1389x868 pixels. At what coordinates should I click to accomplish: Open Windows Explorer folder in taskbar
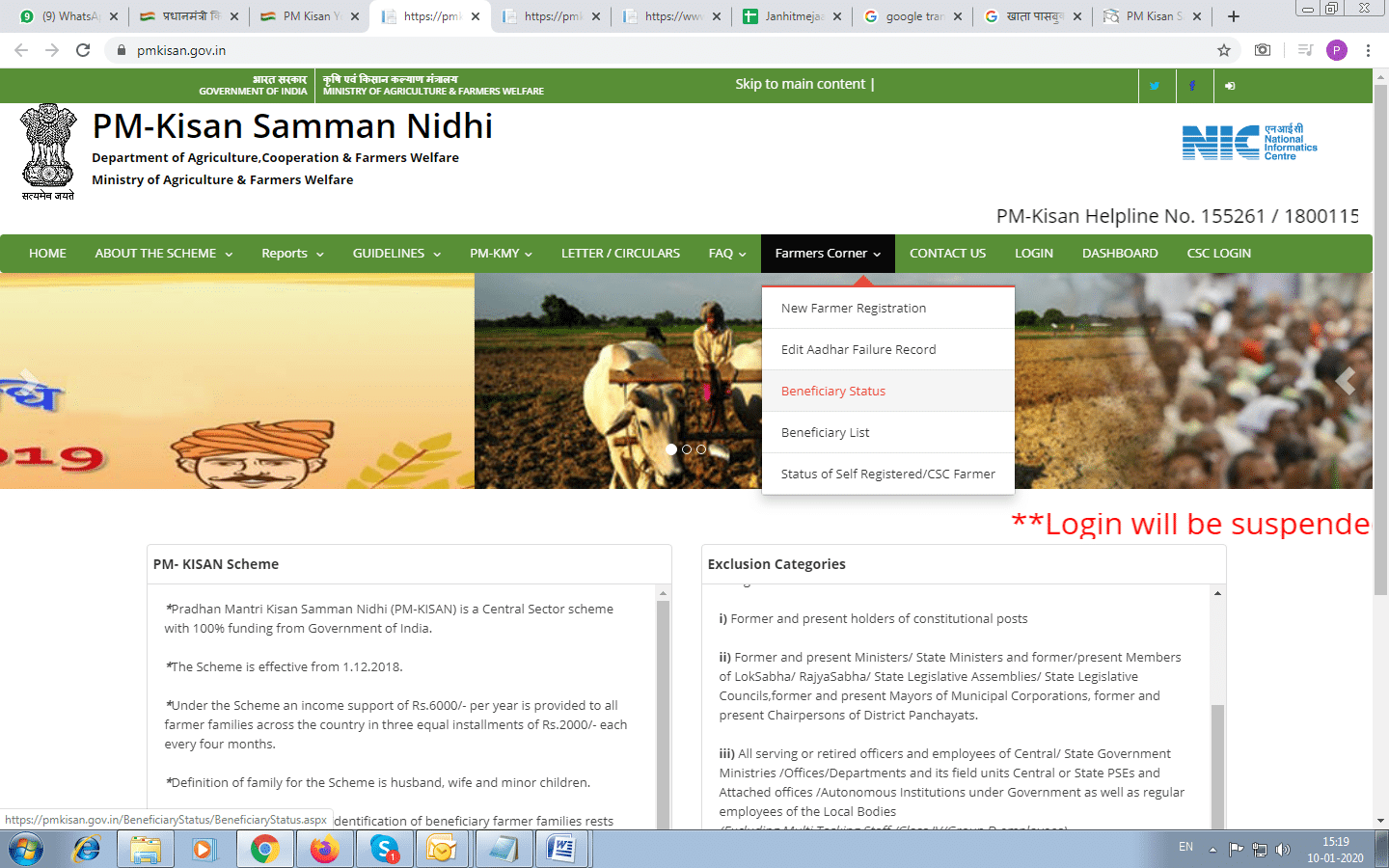click(x=145, y=850)
